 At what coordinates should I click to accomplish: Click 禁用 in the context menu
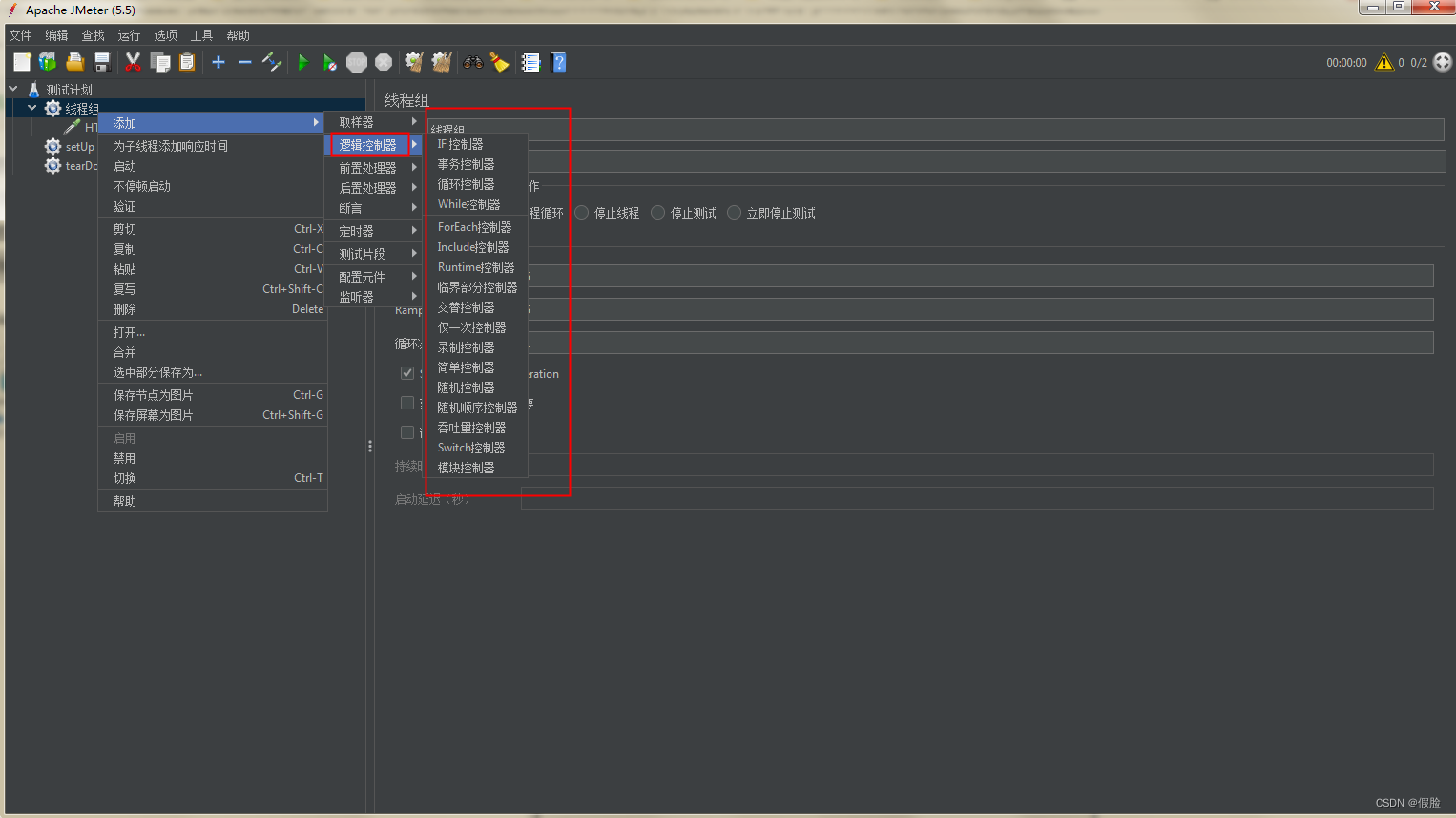(x=213, y=458)
